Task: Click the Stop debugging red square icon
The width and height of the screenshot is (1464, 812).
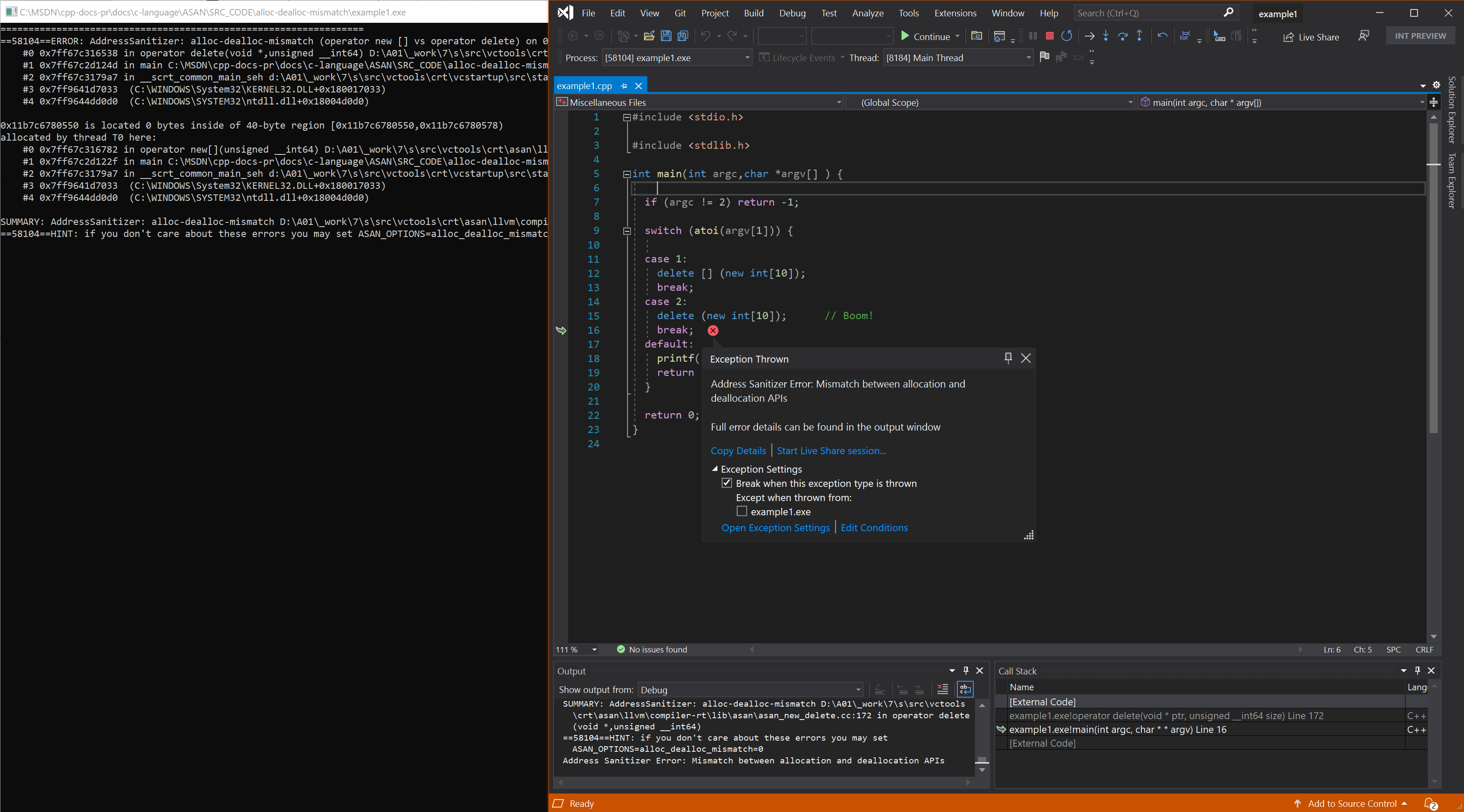Action: pyautogui.click(x=1049, y=36)
